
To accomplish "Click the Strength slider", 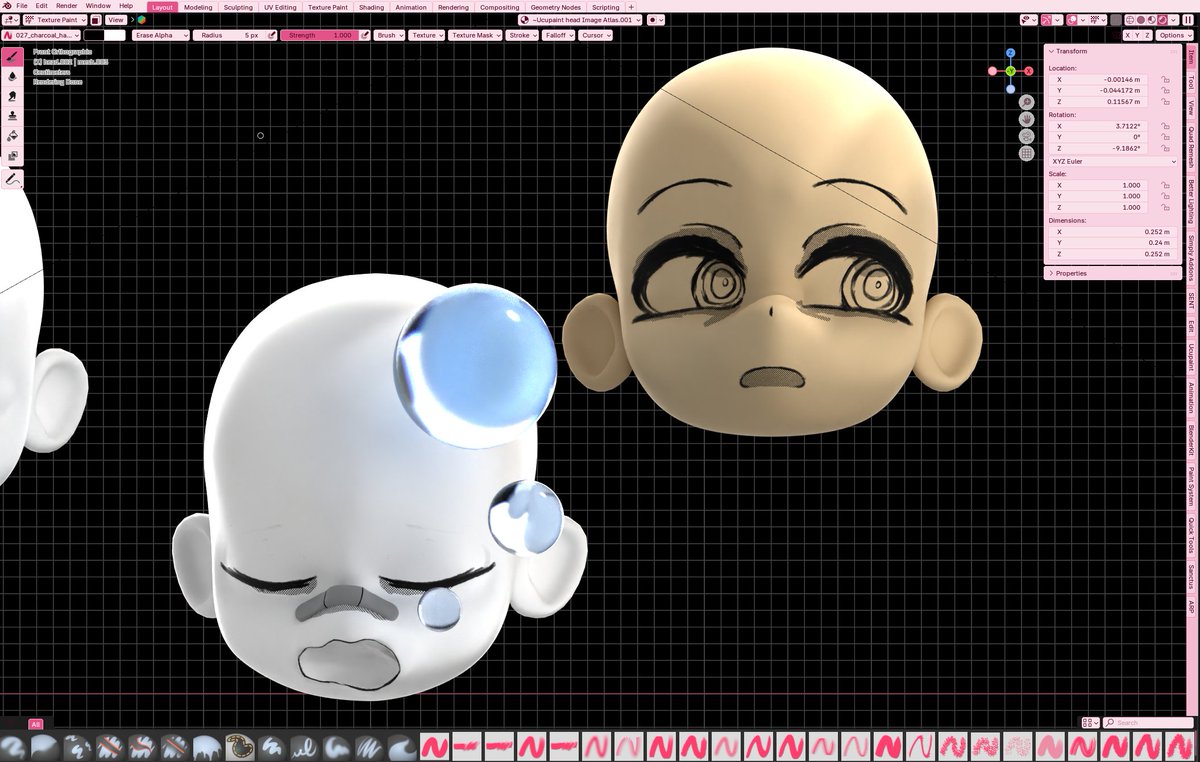I will coord(319,35).
